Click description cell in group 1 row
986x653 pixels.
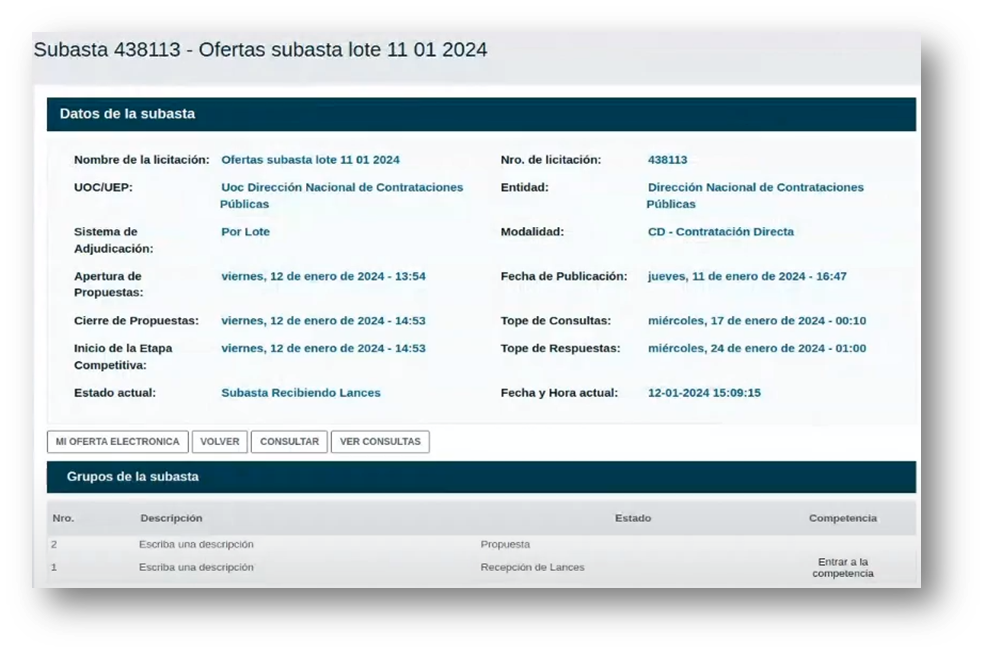click(x=196, y=567)
